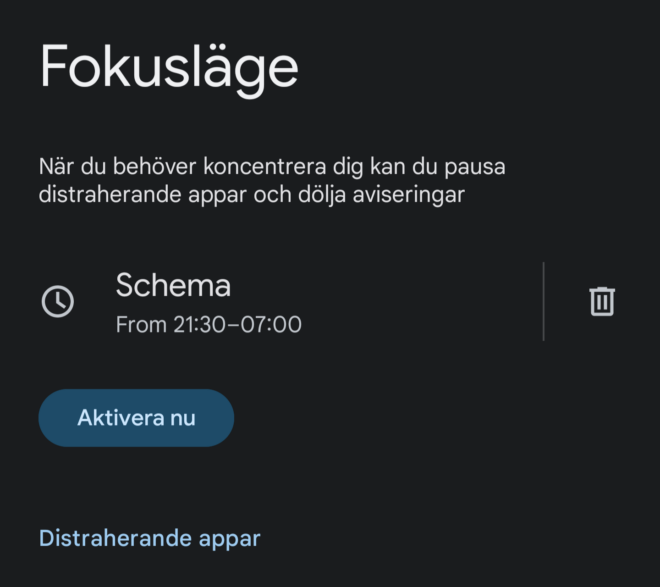Click the word 'nu' on the blue button
This screenshot has height=587, width=660.
[x=183, y=418]
